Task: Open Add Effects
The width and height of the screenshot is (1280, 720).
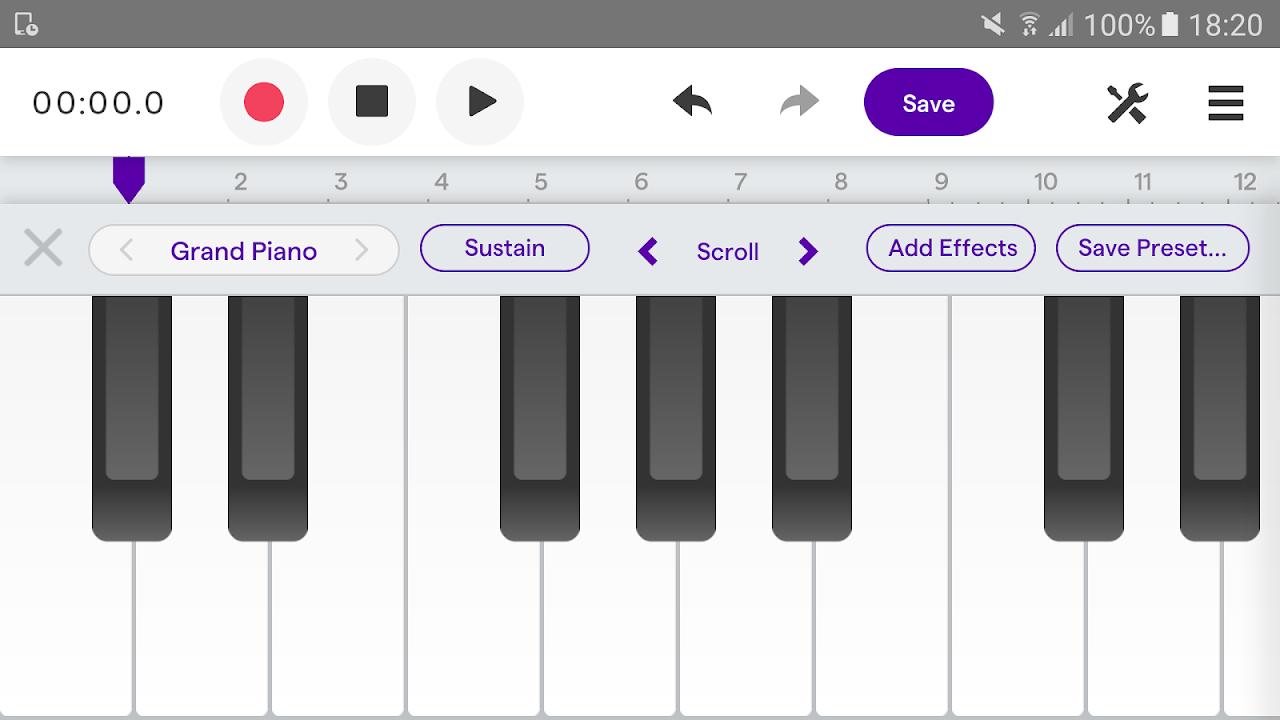Action: (952, 248)
